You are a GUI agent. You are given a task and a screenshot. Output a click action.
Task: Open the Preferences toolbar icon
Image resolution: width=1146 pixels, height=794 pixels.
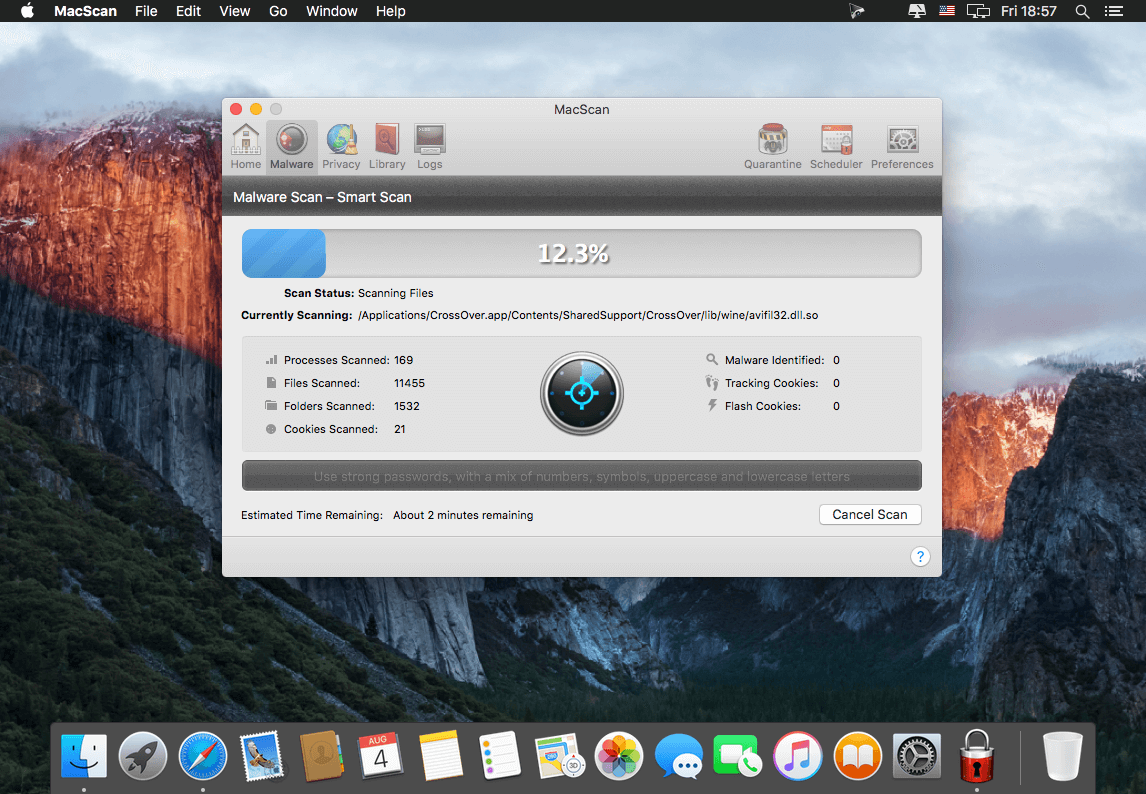(x=902, y=146)
